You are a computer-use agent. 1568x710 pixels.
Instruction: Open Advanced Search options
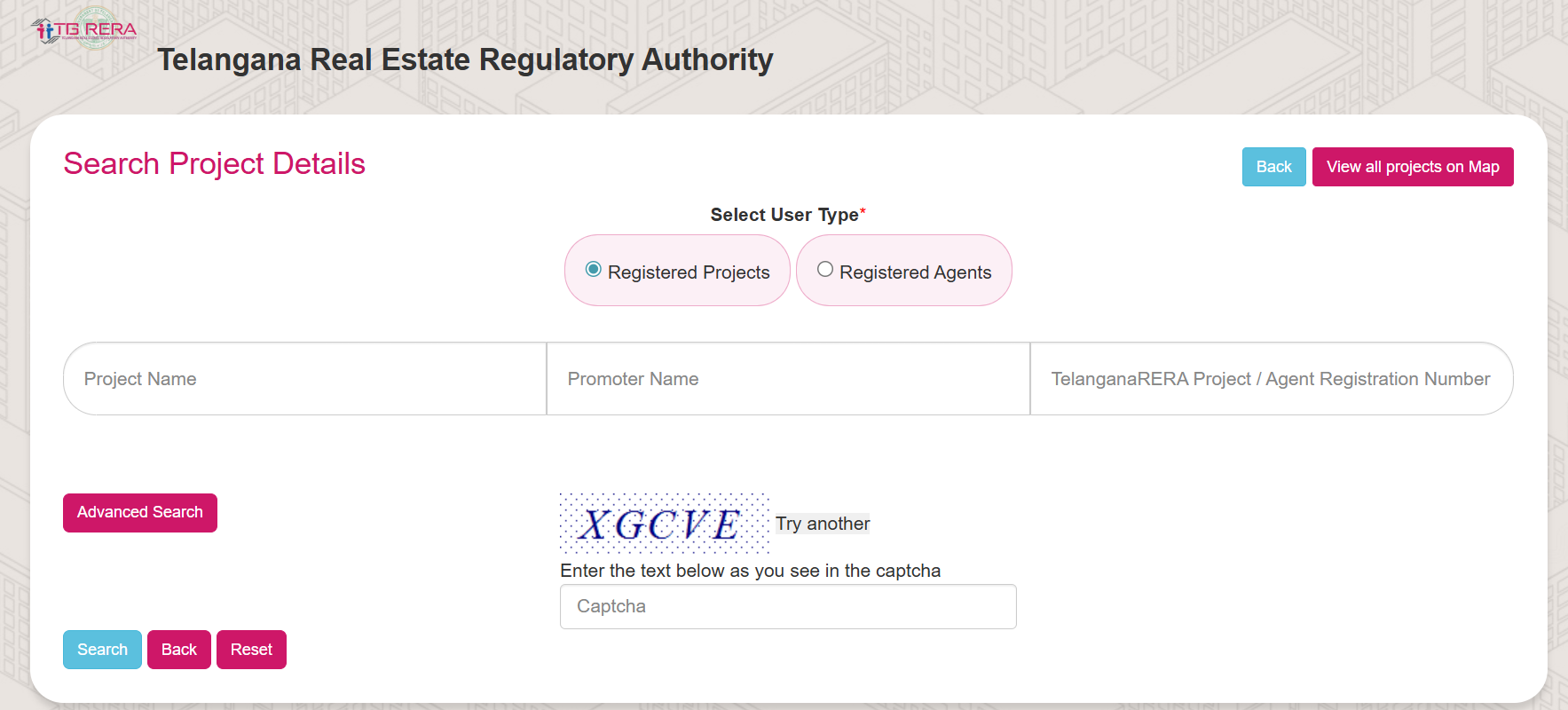(x=140, y=513)
